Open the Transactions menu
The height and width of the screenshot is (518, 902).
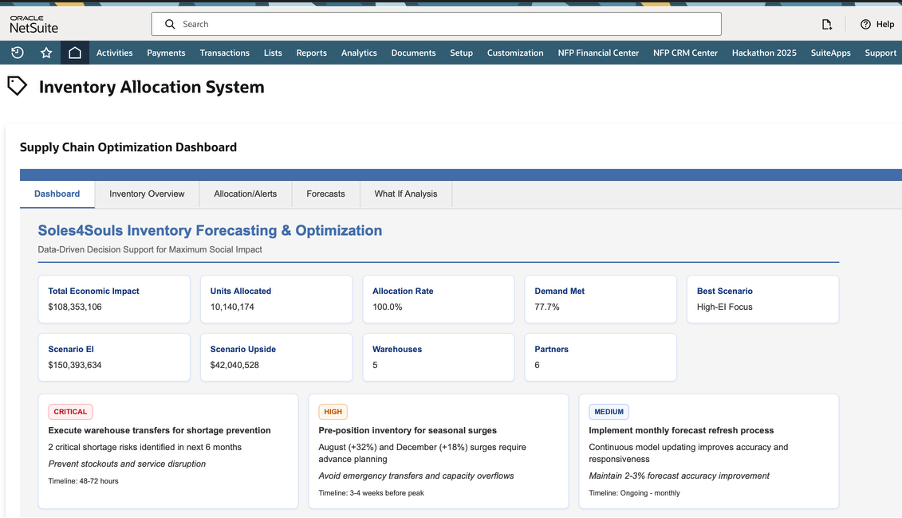pos(224,53)
